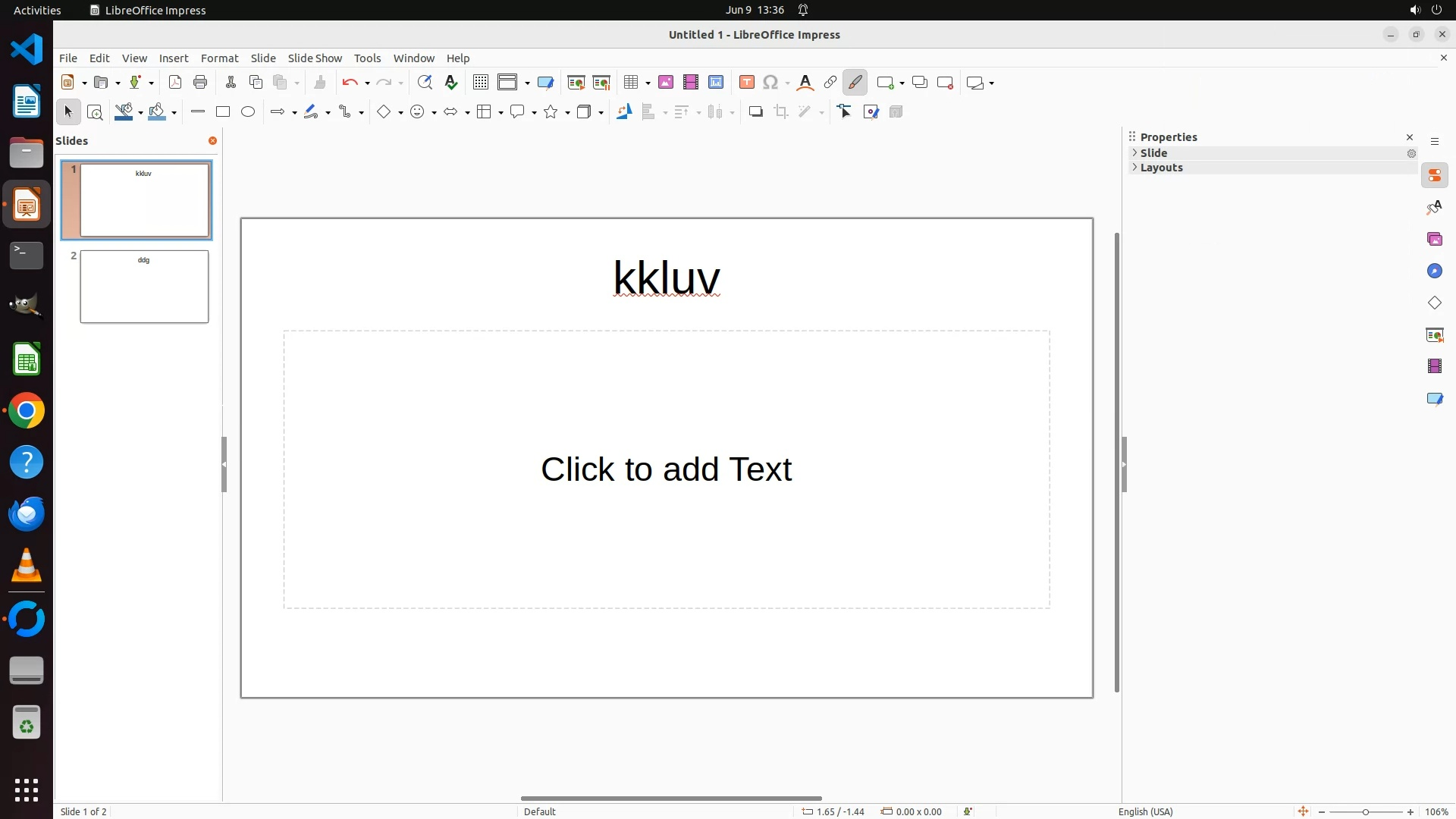Start presentation from first slide icon
The image size is (1456, 819).
[x=576, y=83]
